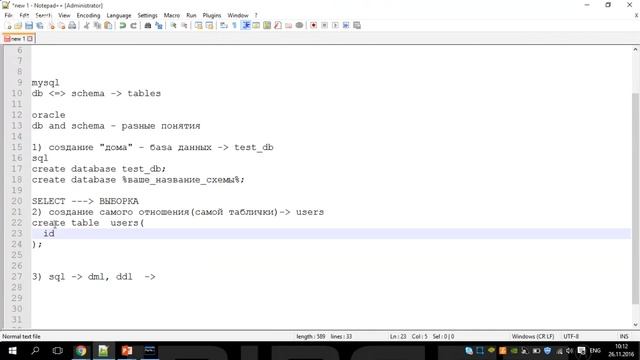Click 'Ln : 23' in the status bar
This screenshot has width=640, height=360.
tap(398, 336)
